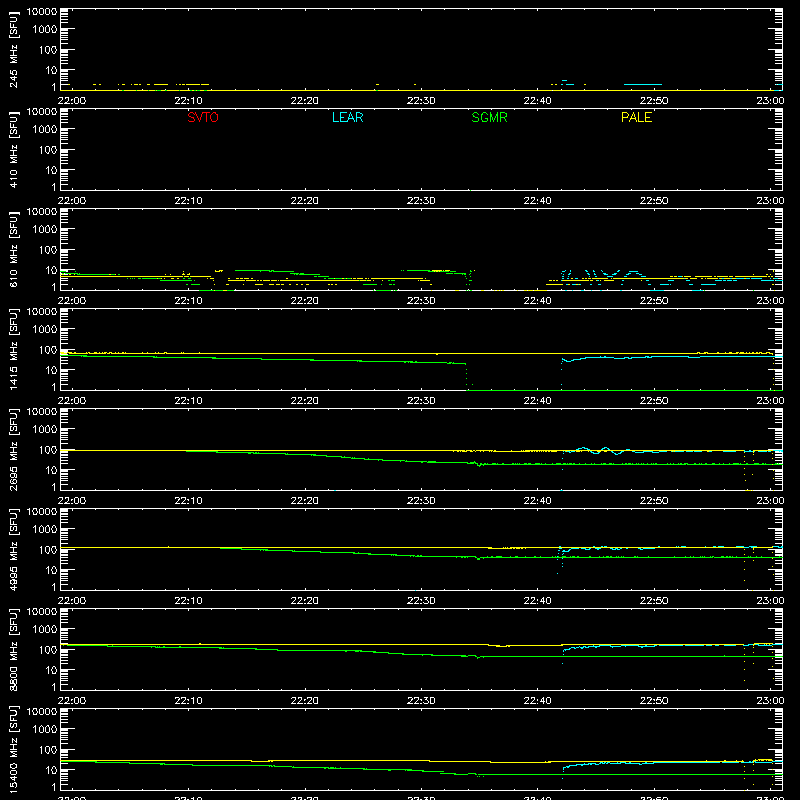Image resolution: width=800 pixels, height=800 pixels.
Task: Click 22:50 tick label of 410 MHz panel
Action: (x=654, y=201)
